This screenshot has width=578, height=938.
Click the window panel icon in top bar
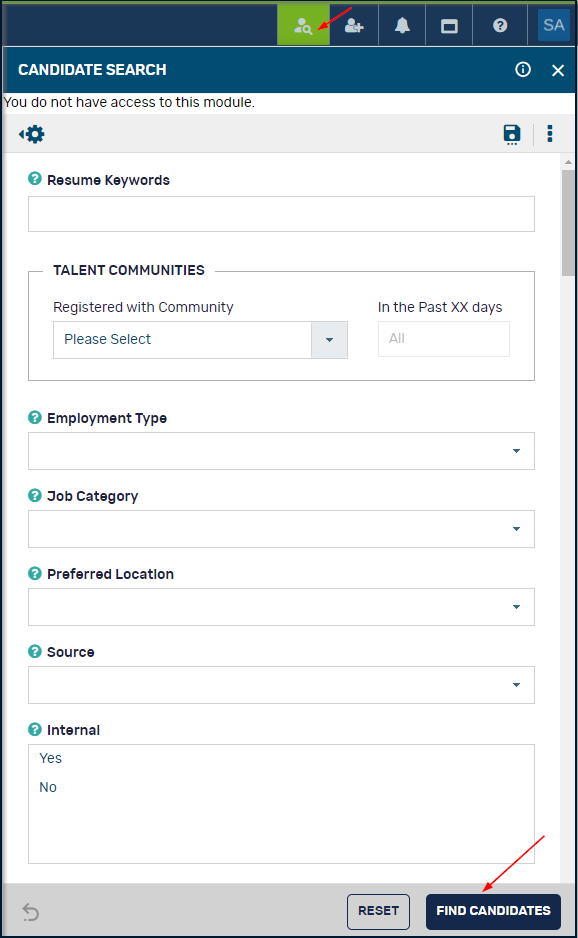coord(449,26)
